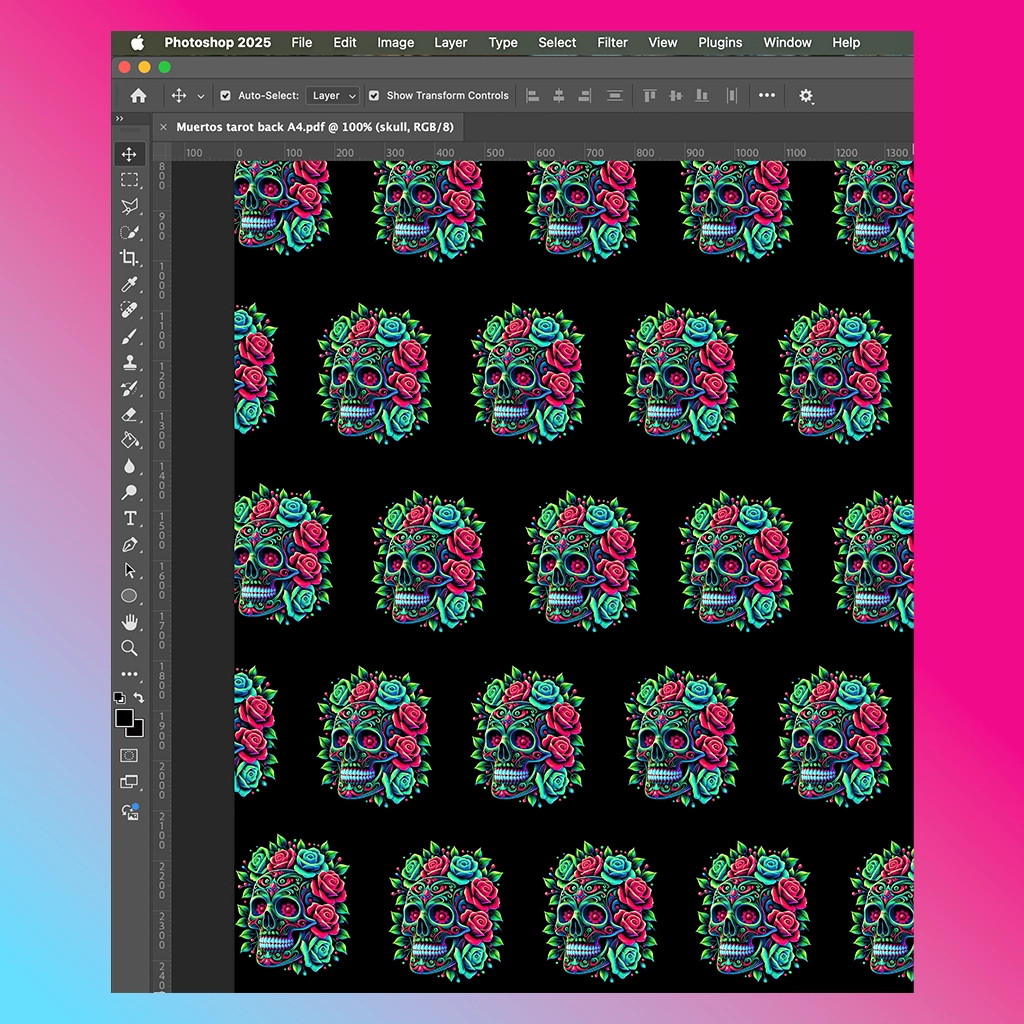
Task: Select the Hand tool
Action: pos(129,622)
